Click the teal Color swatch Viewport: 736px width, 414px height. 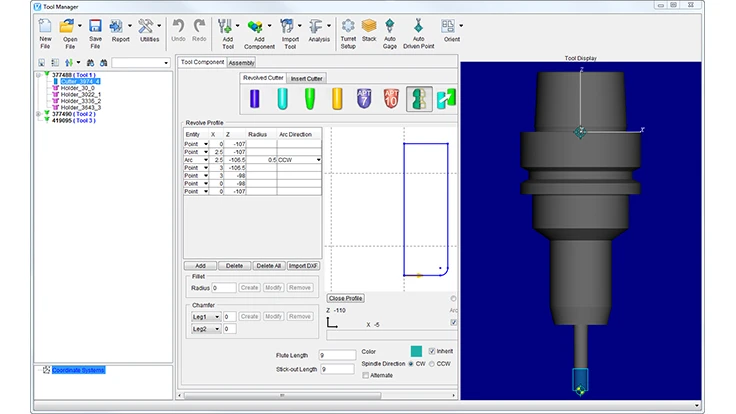click(x=416, y=352)
